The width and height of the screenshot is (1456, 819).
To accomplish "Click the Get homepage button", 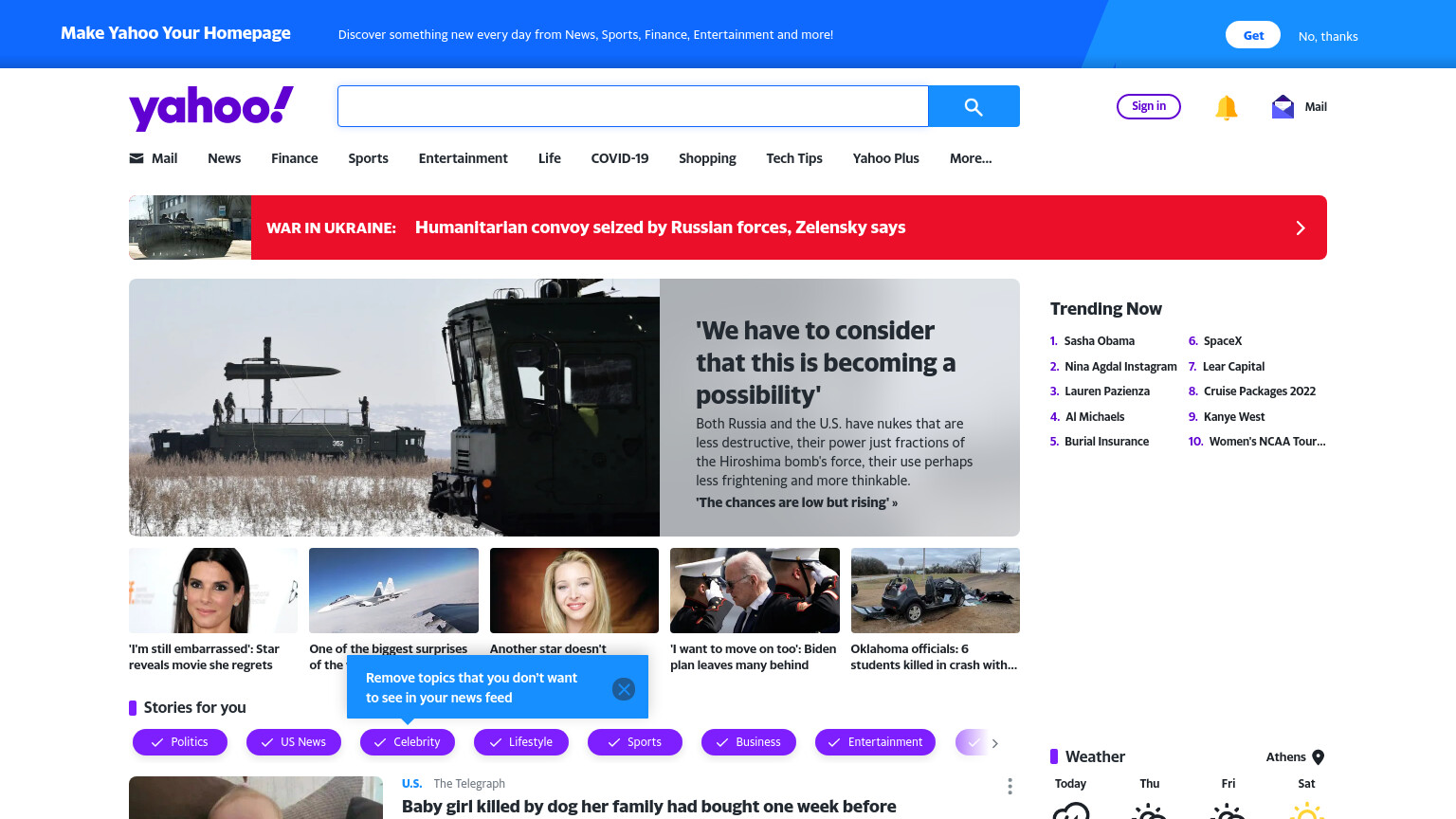I will click(1253, 35).
